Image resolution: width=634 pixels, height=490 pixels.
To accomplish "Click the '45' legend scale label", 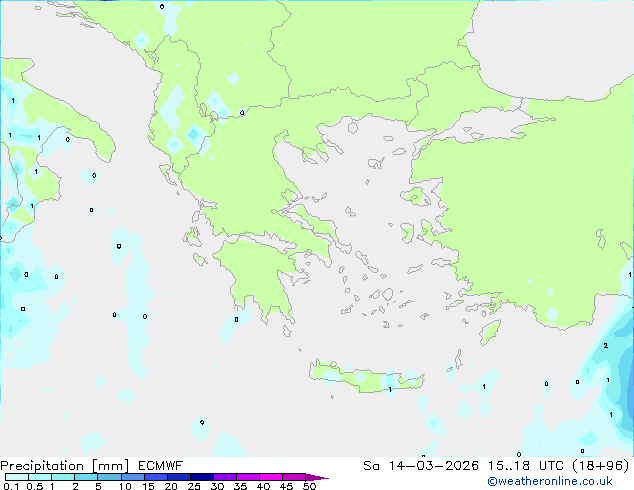I will tap(286, 486).
